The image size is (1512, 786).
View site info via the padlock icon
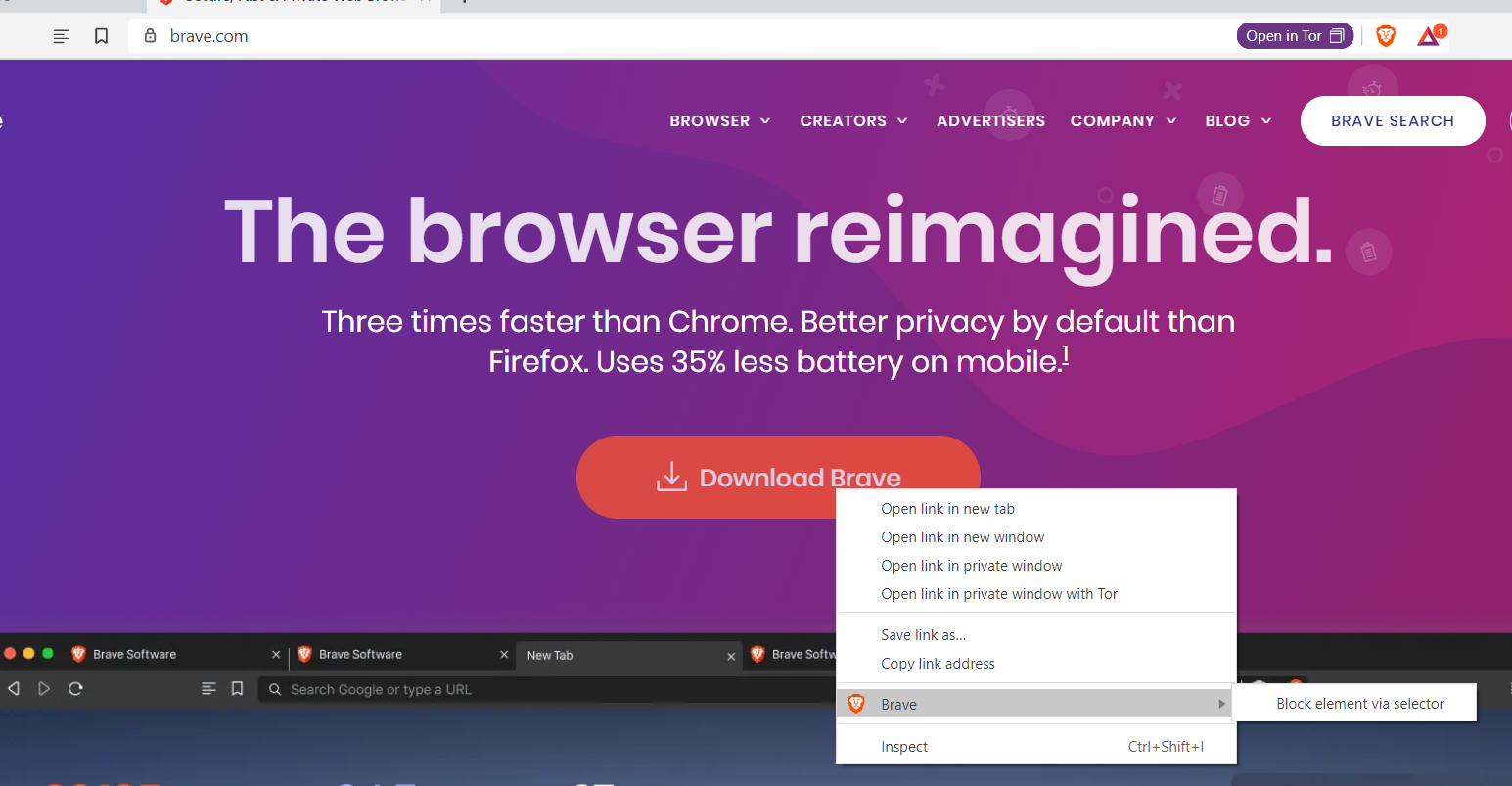click(150, 36)
